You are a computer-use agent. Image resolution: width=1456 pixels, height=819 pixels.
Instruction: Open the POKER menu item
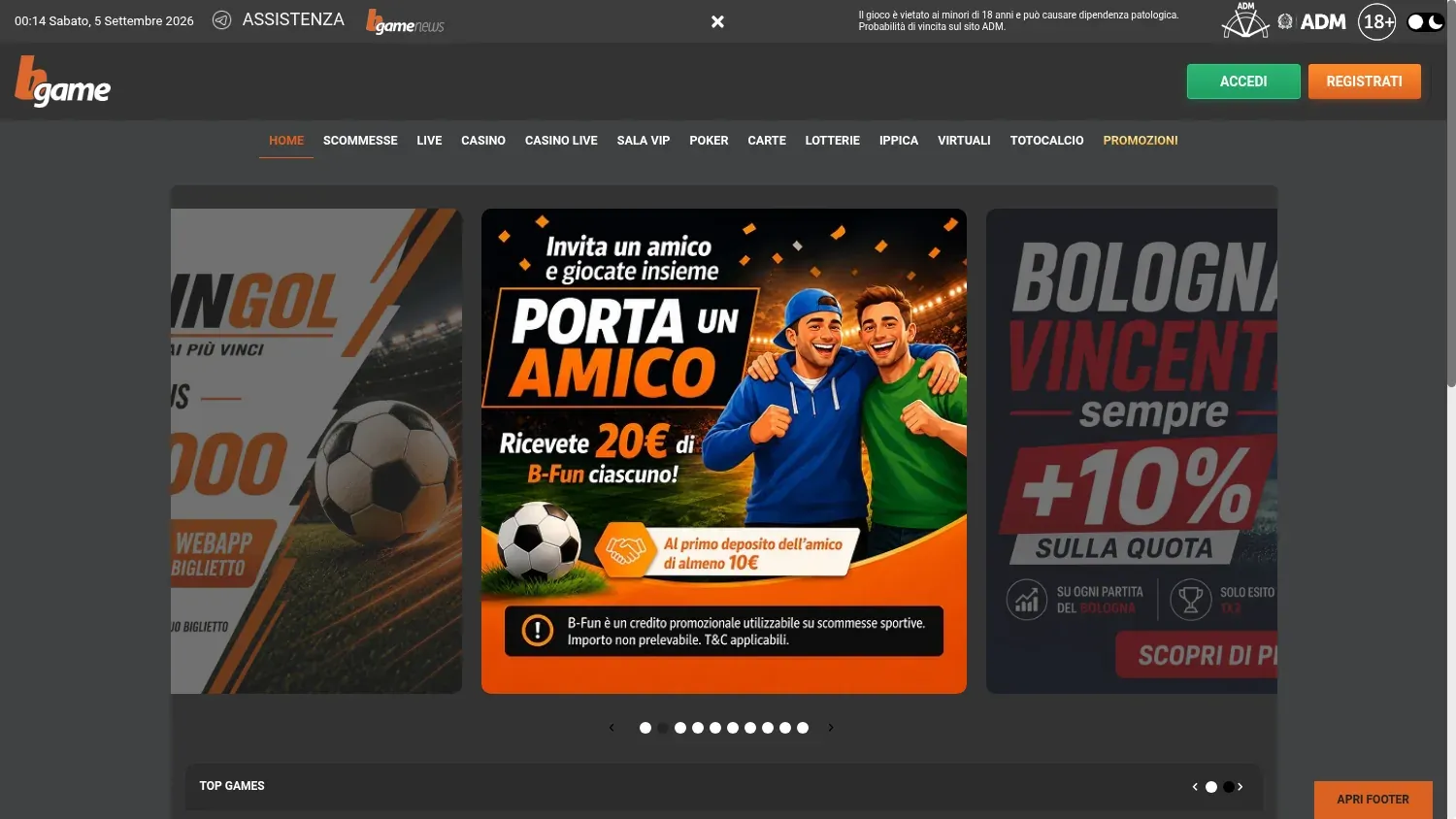point(709,141)
